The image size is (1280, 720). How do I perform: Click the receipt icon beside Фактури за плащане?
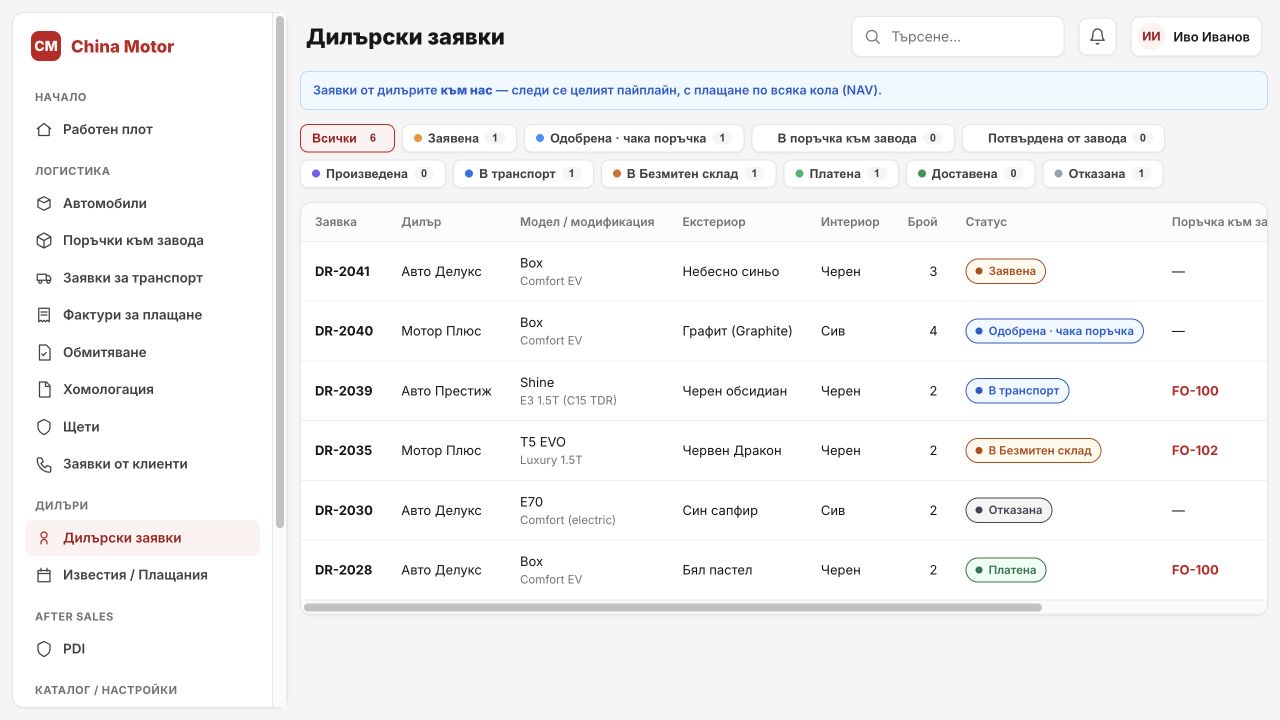[43, 315]
